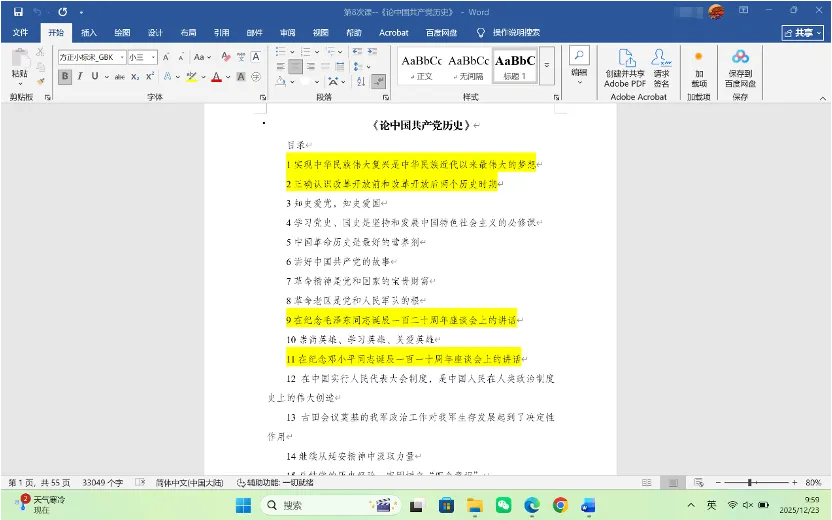Decrease paragraph indent icon
This screenshot has width=832, height=520.
point(357,51)
